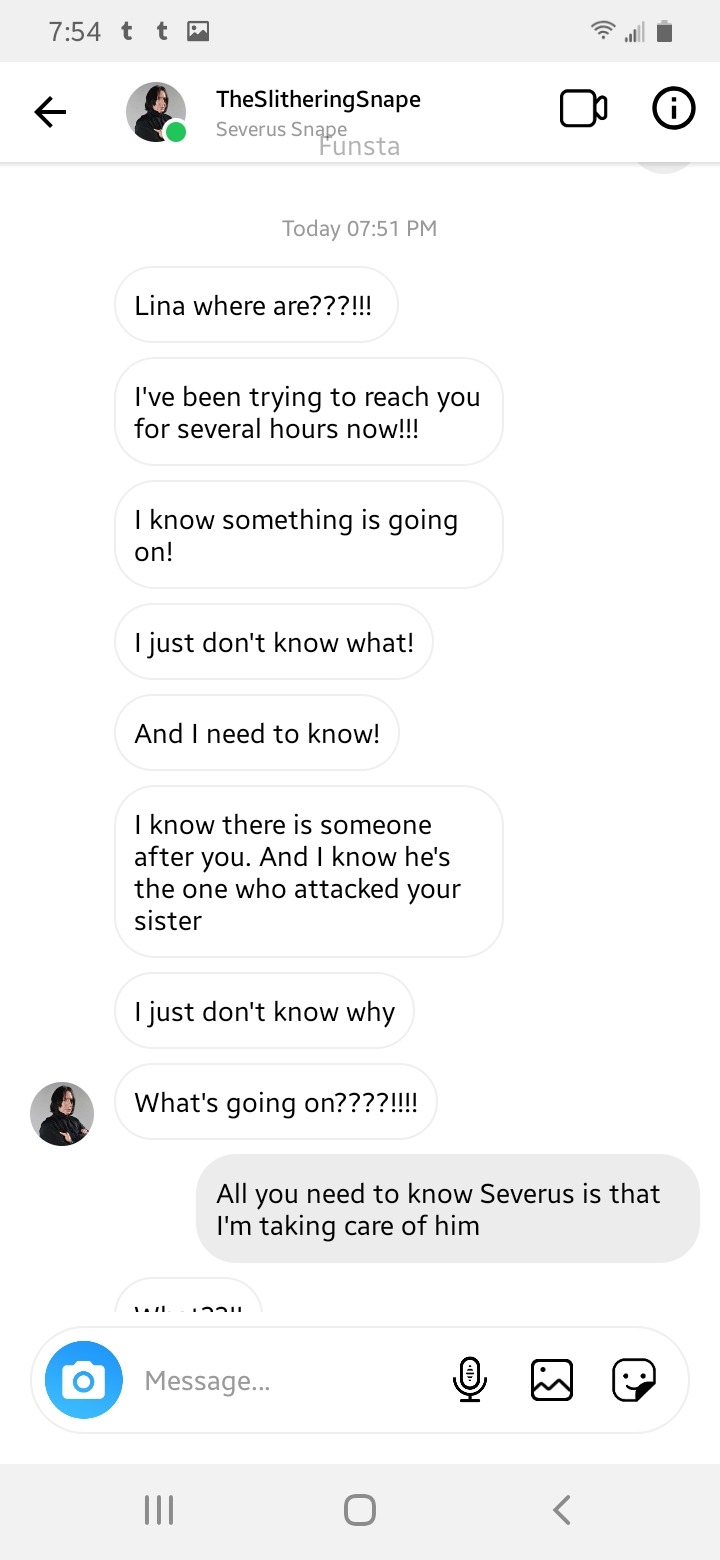
Task: Open the profile picture in the header
Action: [156, 112]
